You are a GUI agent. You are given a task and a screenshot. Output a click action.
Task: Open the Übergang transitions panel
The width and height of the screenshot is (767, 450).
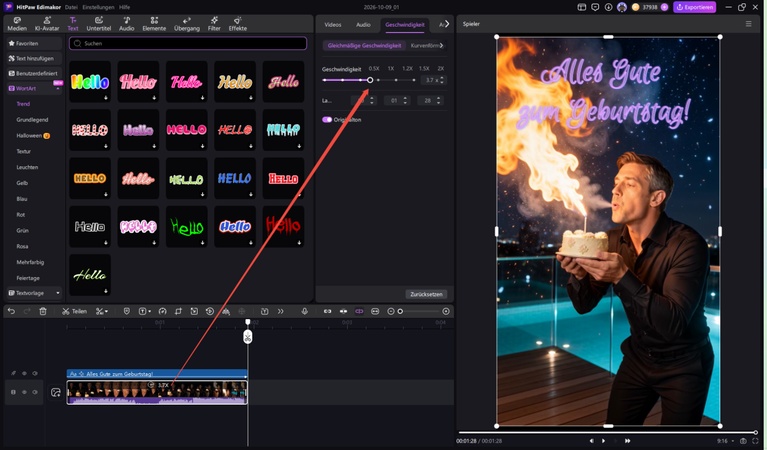coord(187,24)
